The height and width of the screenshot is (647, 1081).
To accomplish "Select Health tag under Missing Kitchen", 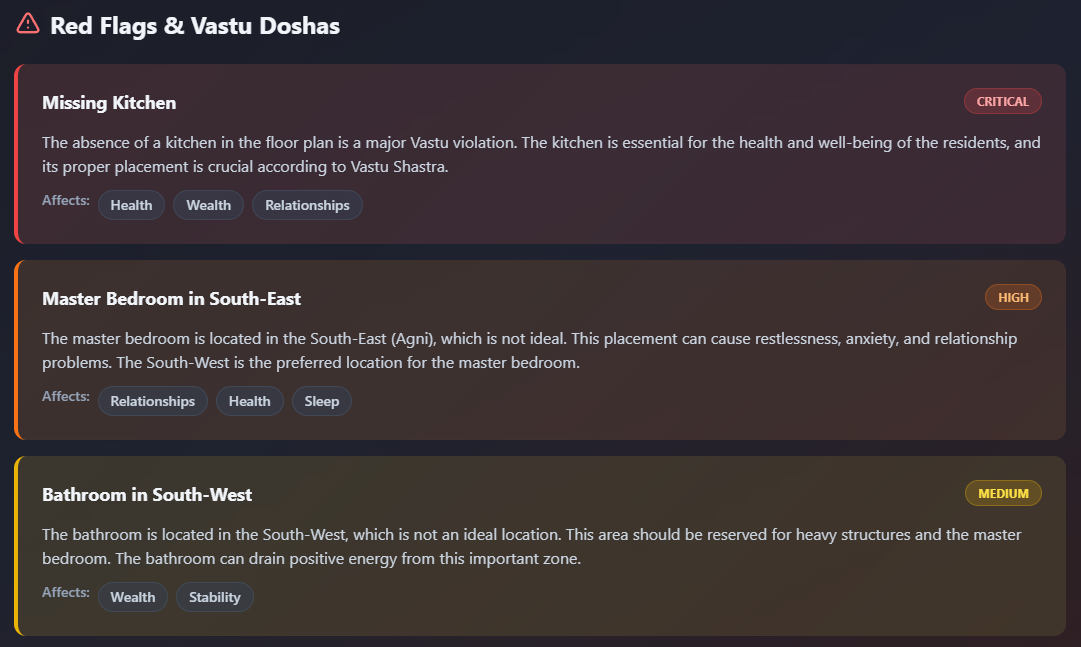I will point(131,205).
